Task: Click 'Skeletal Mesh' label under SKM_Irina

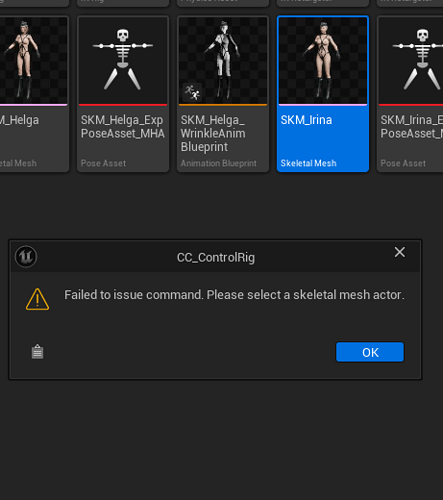Action: click(308, 163)
